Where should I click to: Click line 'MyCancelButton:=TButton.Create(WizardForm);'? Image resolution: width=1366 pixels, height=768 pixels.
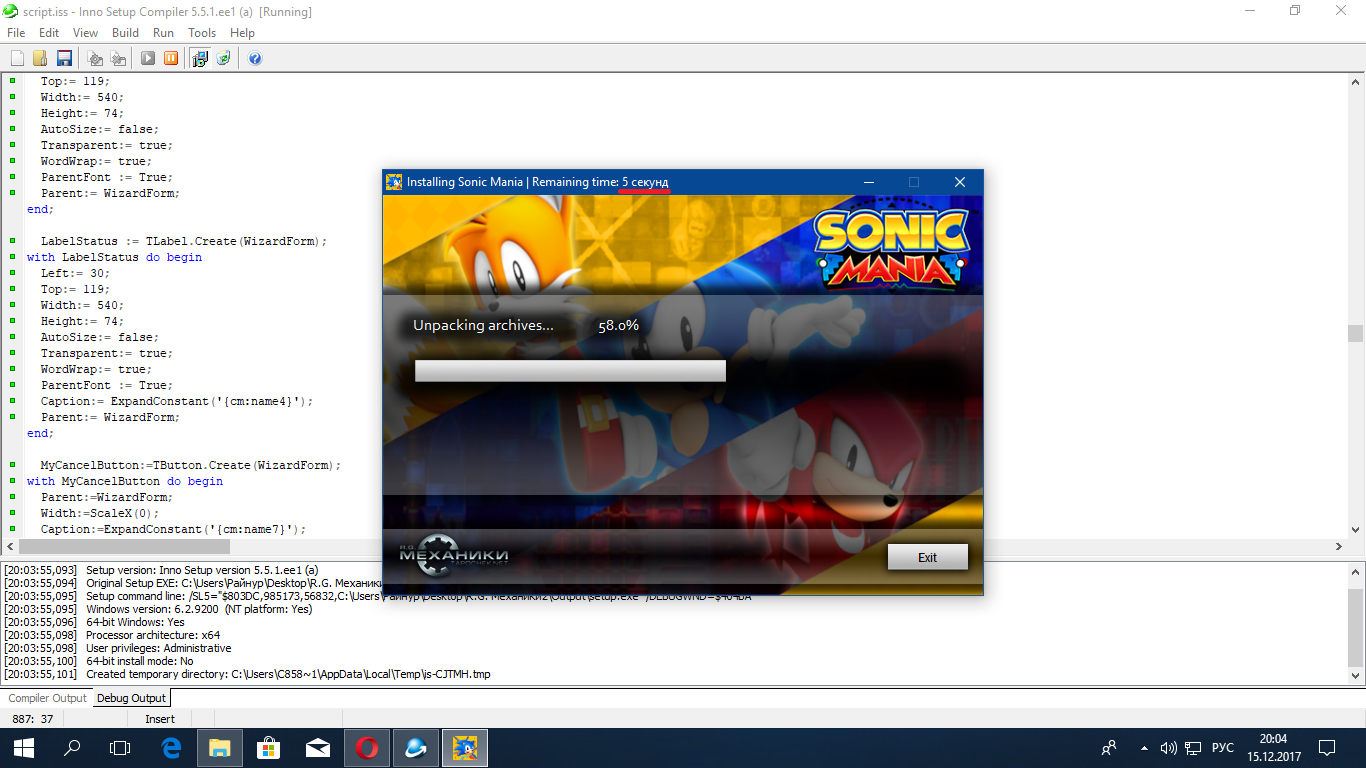(191, 465)
